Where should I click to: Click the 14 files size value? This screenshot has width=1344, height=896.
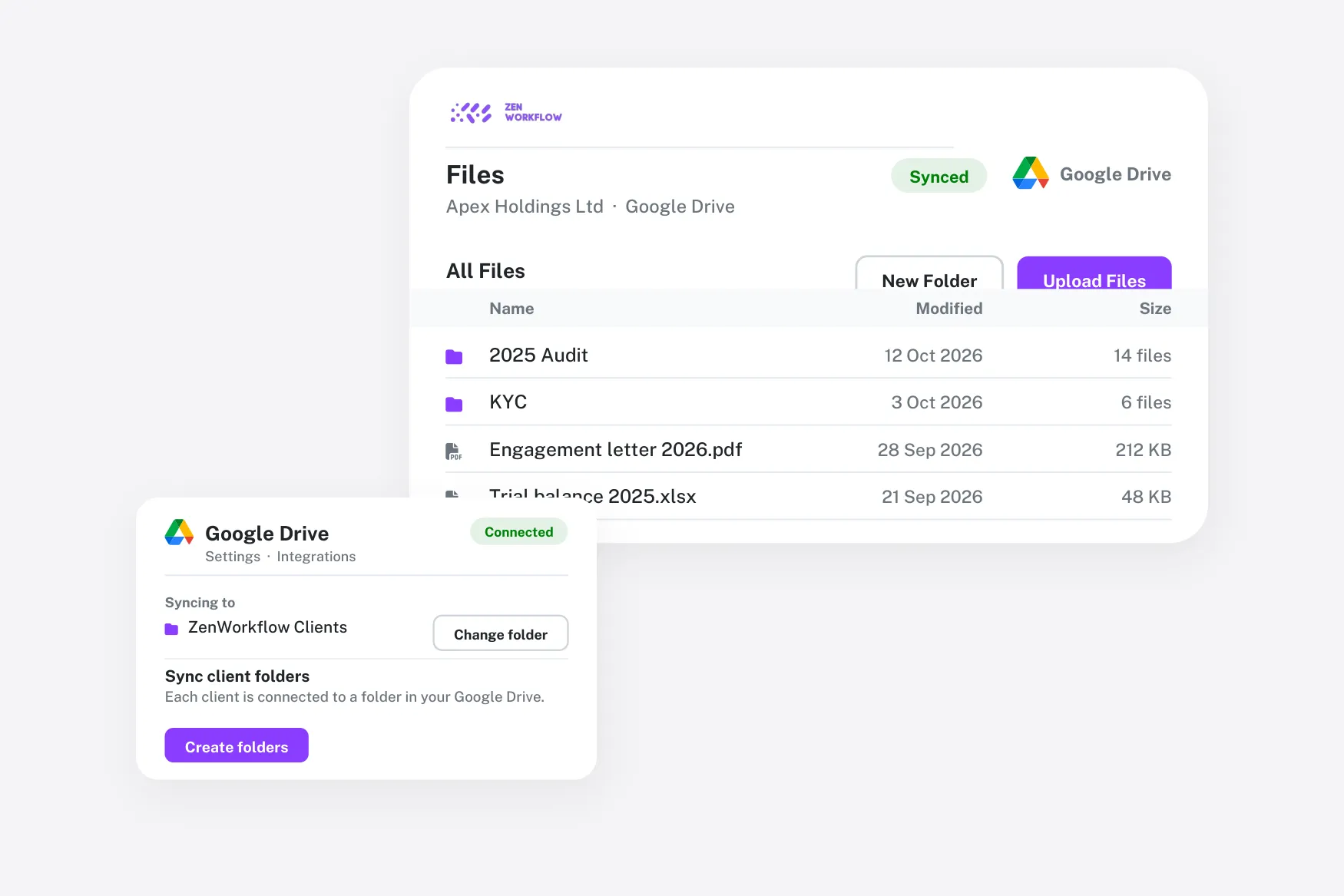tap(1143, 355)
